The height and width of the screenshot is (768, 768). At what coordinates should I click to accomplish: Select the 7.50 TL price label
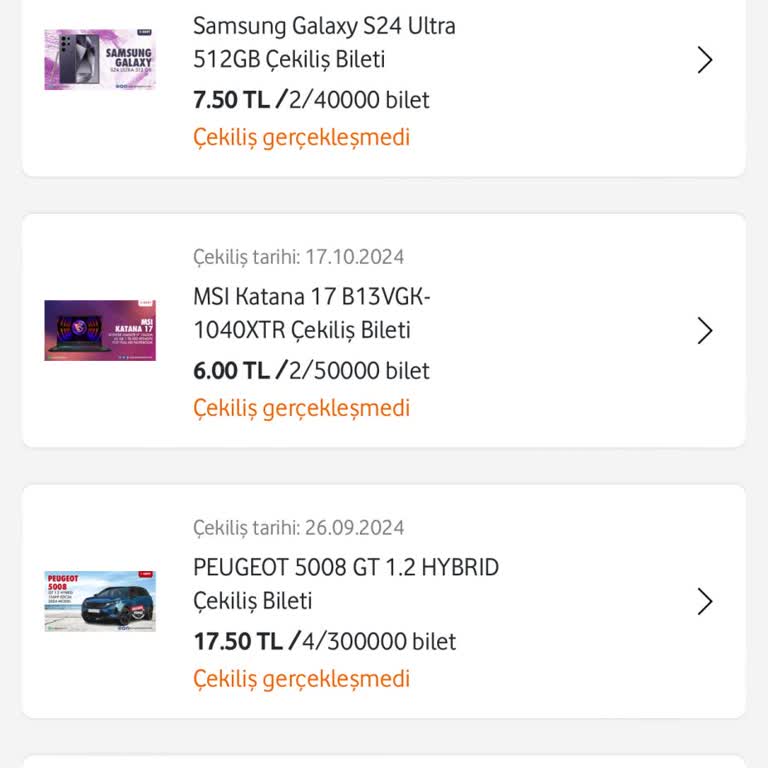click(x=231, y=100)
